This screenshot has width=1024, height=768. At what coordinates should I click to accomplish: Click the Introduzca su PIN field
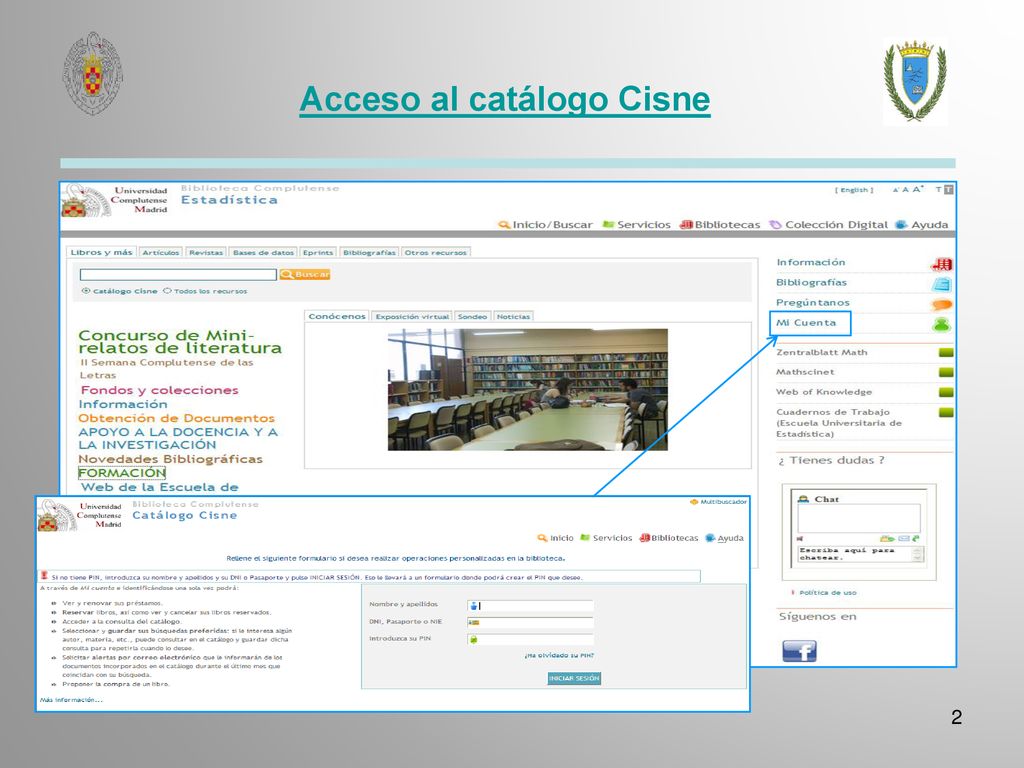point(530,639)
